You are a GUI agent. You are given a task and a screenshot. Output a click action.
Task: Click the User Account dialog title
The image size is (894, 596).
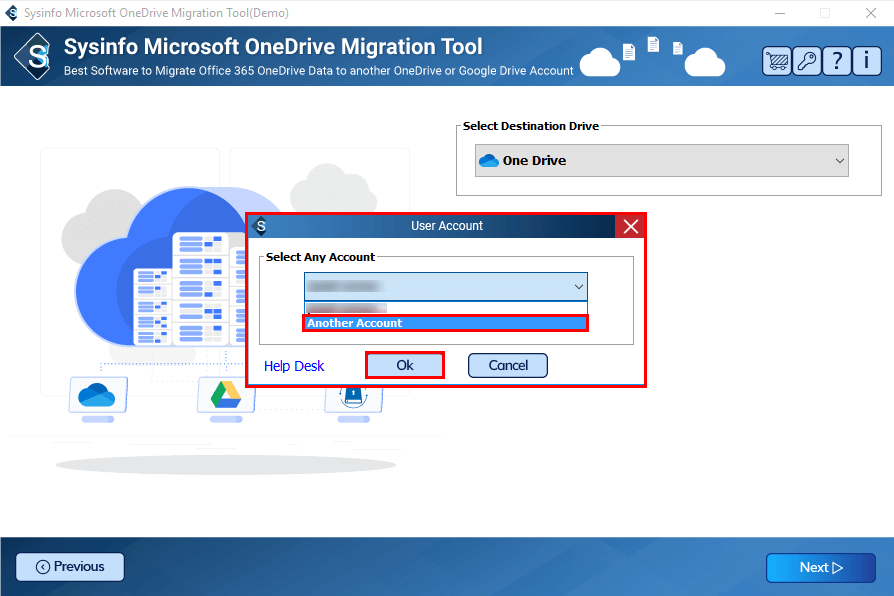pos(447,226)
